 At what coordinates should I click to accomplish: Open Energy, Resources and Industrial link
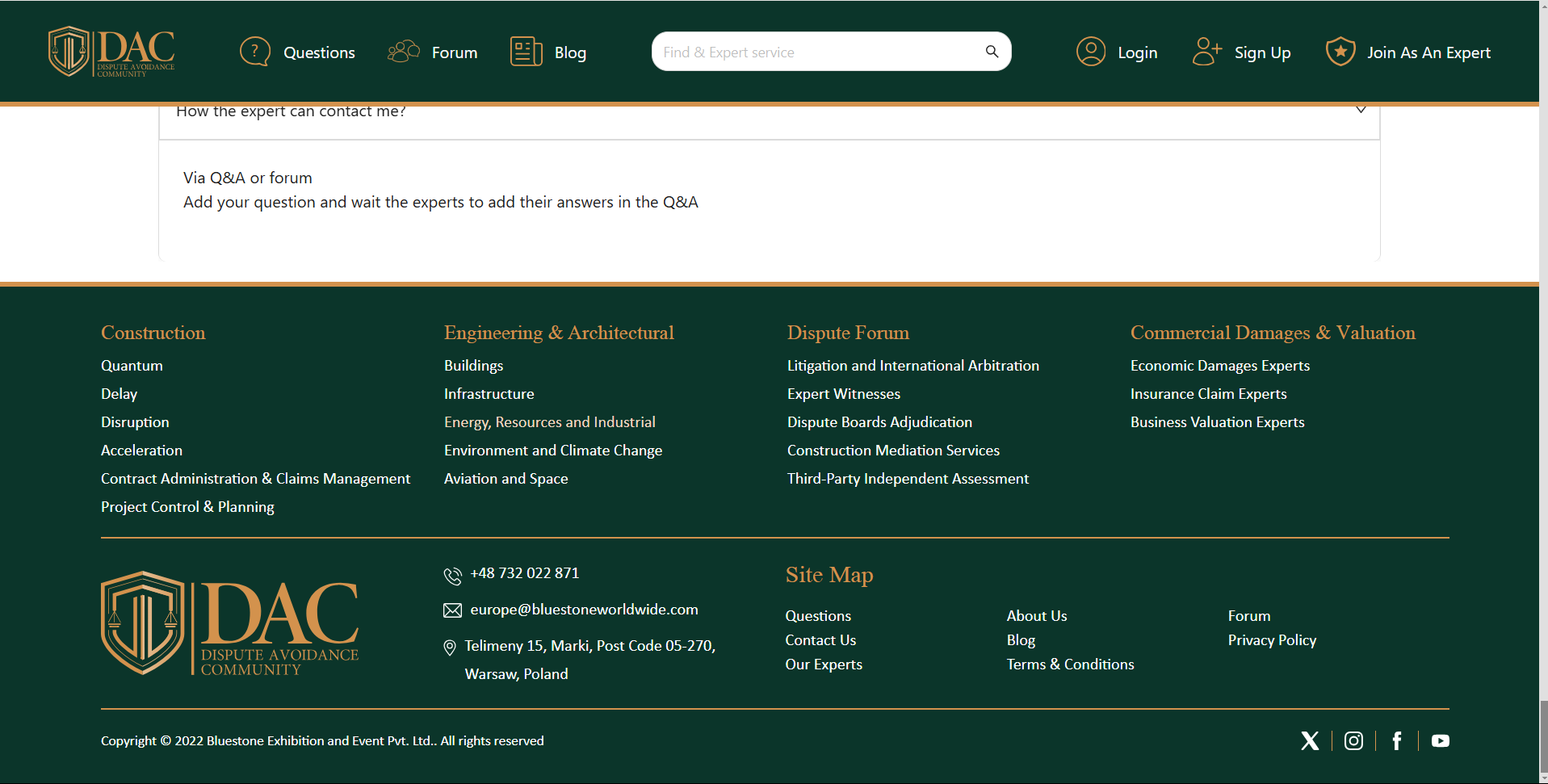(549, 422)
